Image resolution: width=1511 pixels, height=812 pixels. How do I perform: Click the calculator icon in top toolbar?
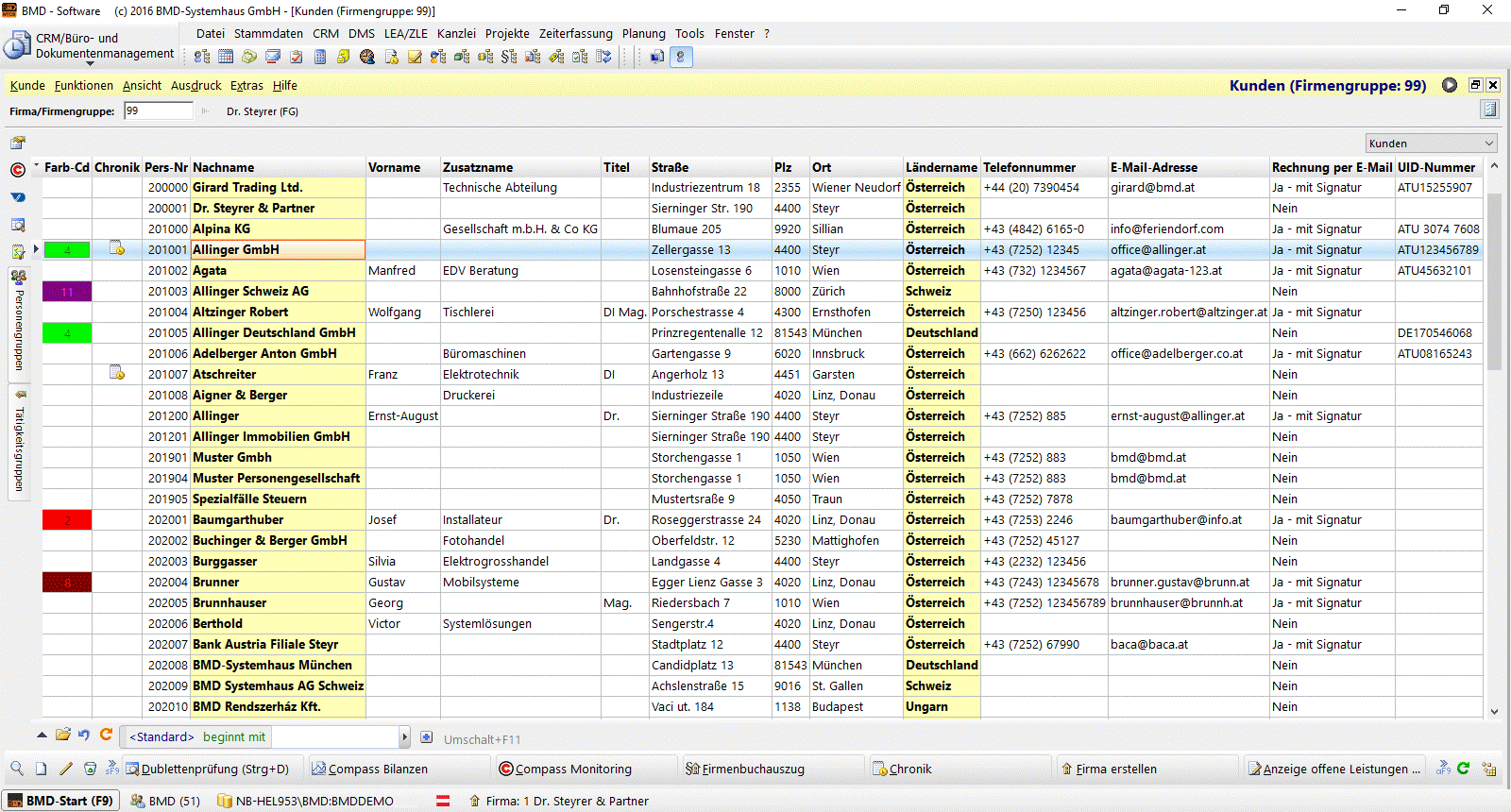pos(320,57)
